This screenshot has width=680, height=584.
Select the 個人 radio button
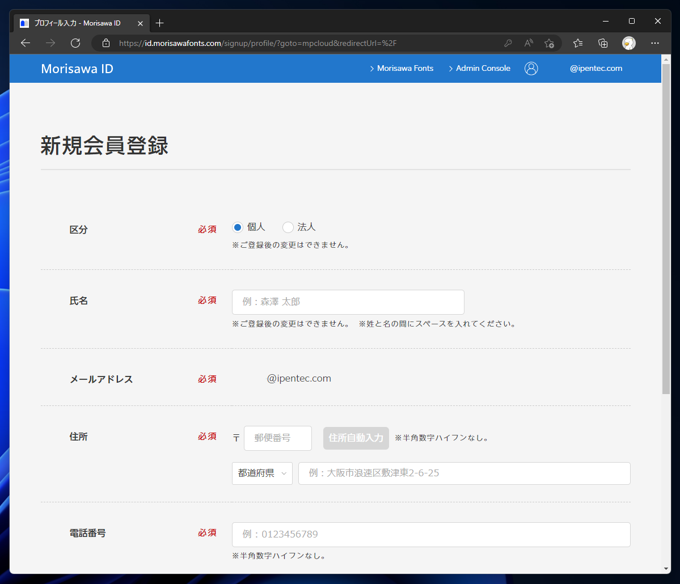[237, 227]
